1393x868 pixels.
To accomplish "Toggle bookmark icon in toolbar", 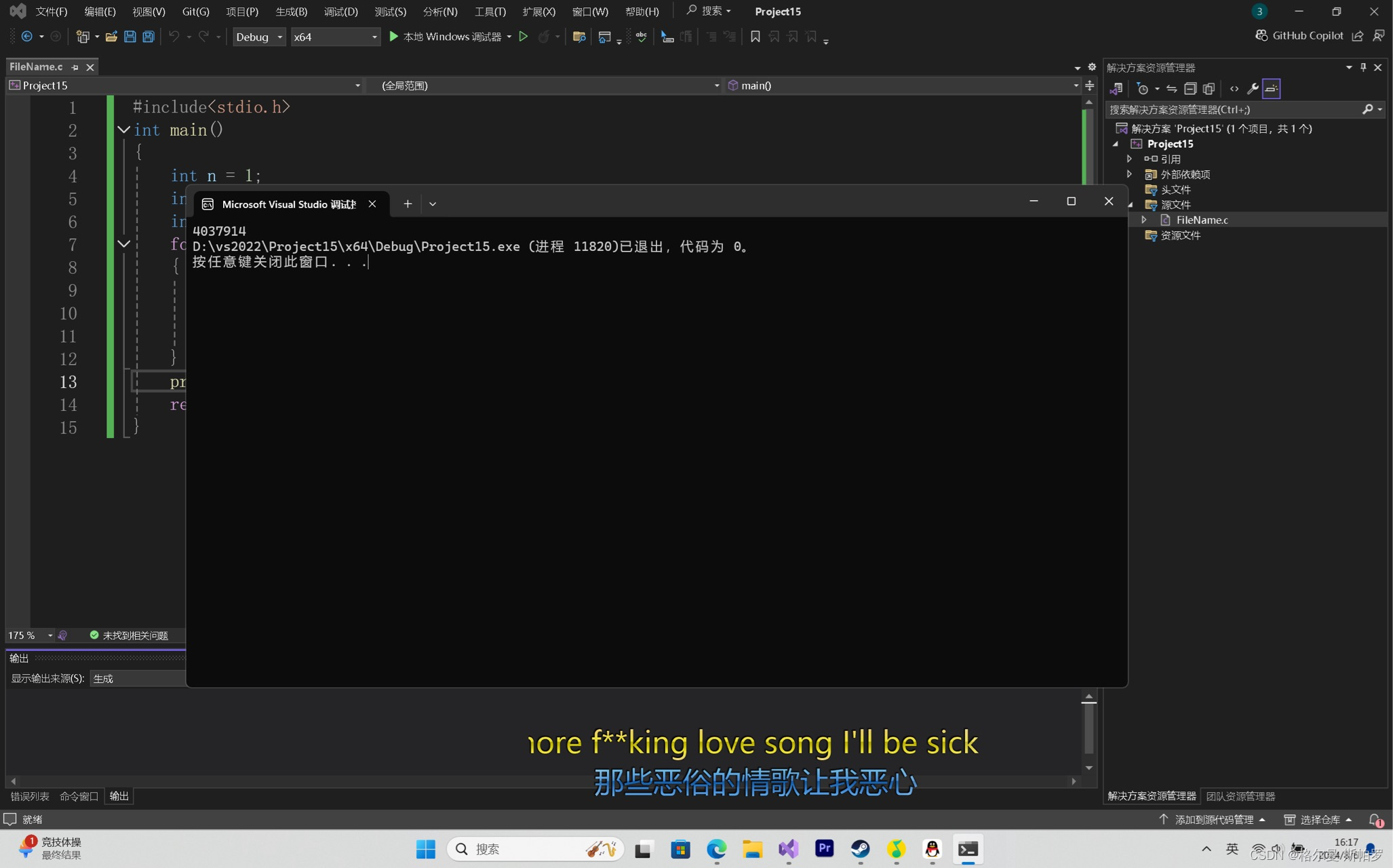I will [x=755, y=37].
